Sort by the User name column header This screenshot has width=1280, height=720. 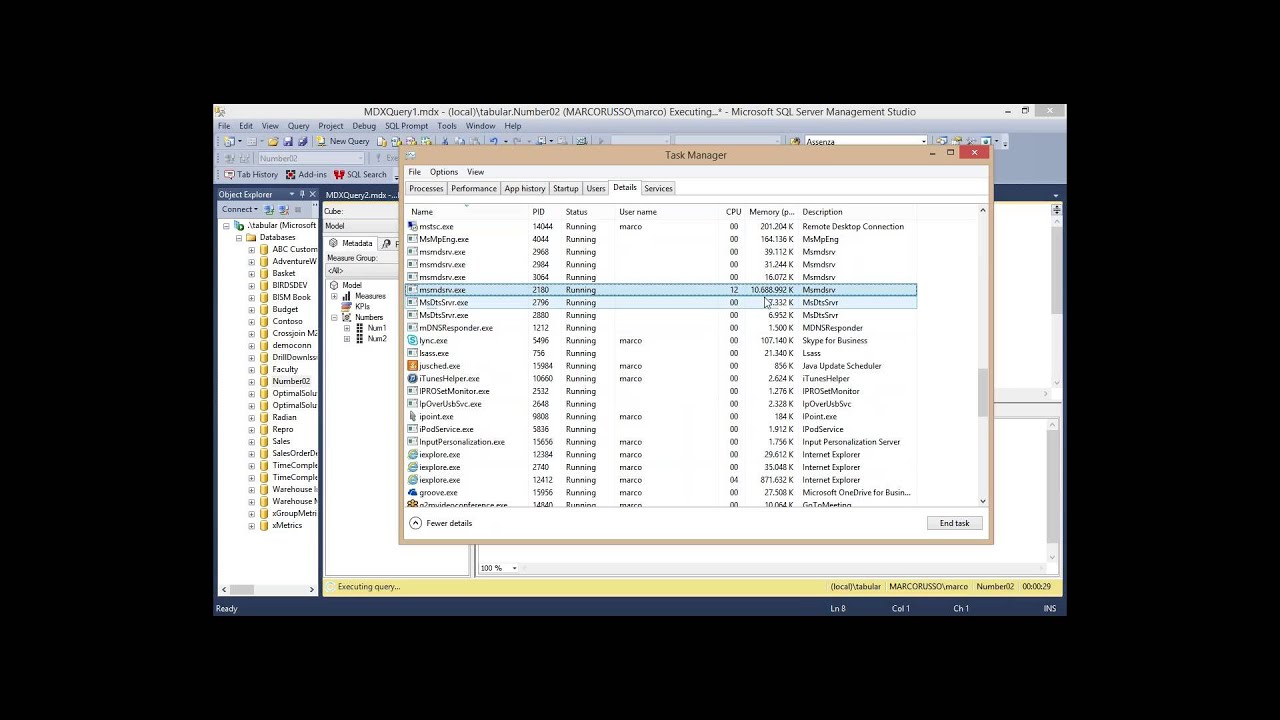[638, 212]
